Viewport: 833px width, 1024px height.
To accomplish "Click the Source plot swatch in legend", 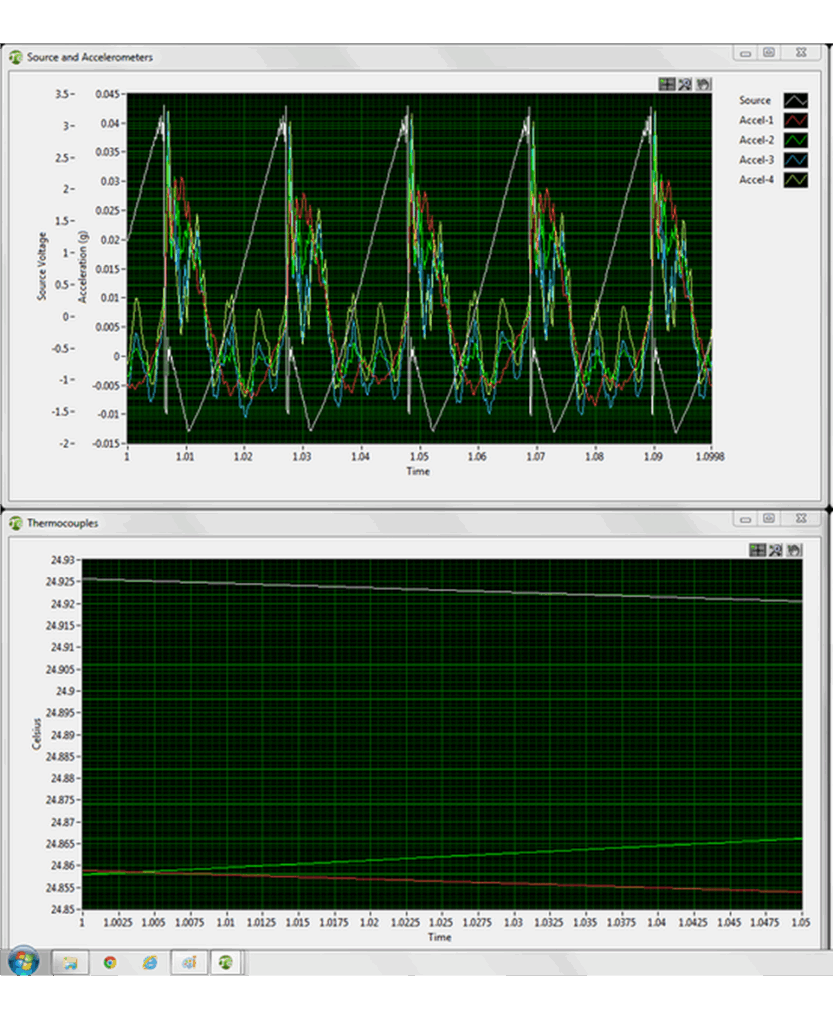I will (795, 101).
